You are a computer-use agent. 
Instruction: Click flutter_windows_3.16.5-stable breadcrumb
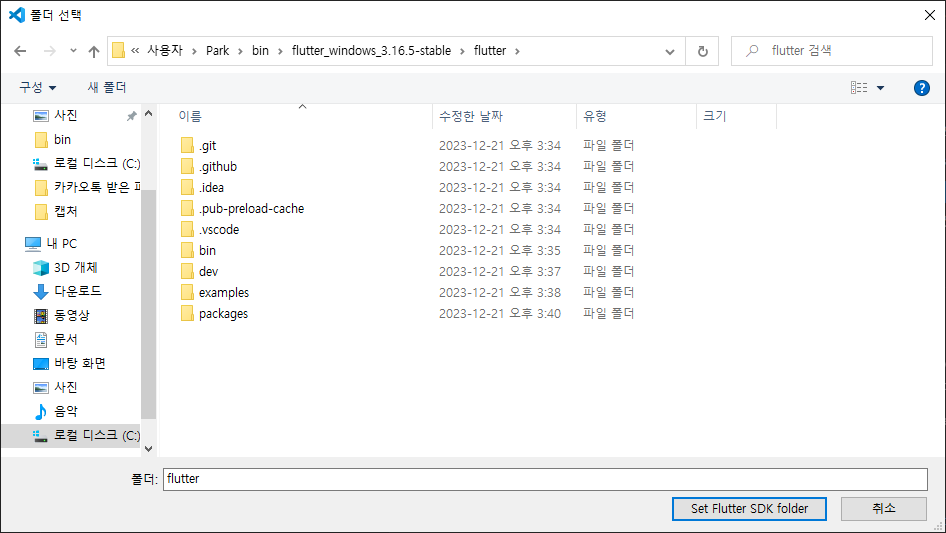click(x=371, y=51)
